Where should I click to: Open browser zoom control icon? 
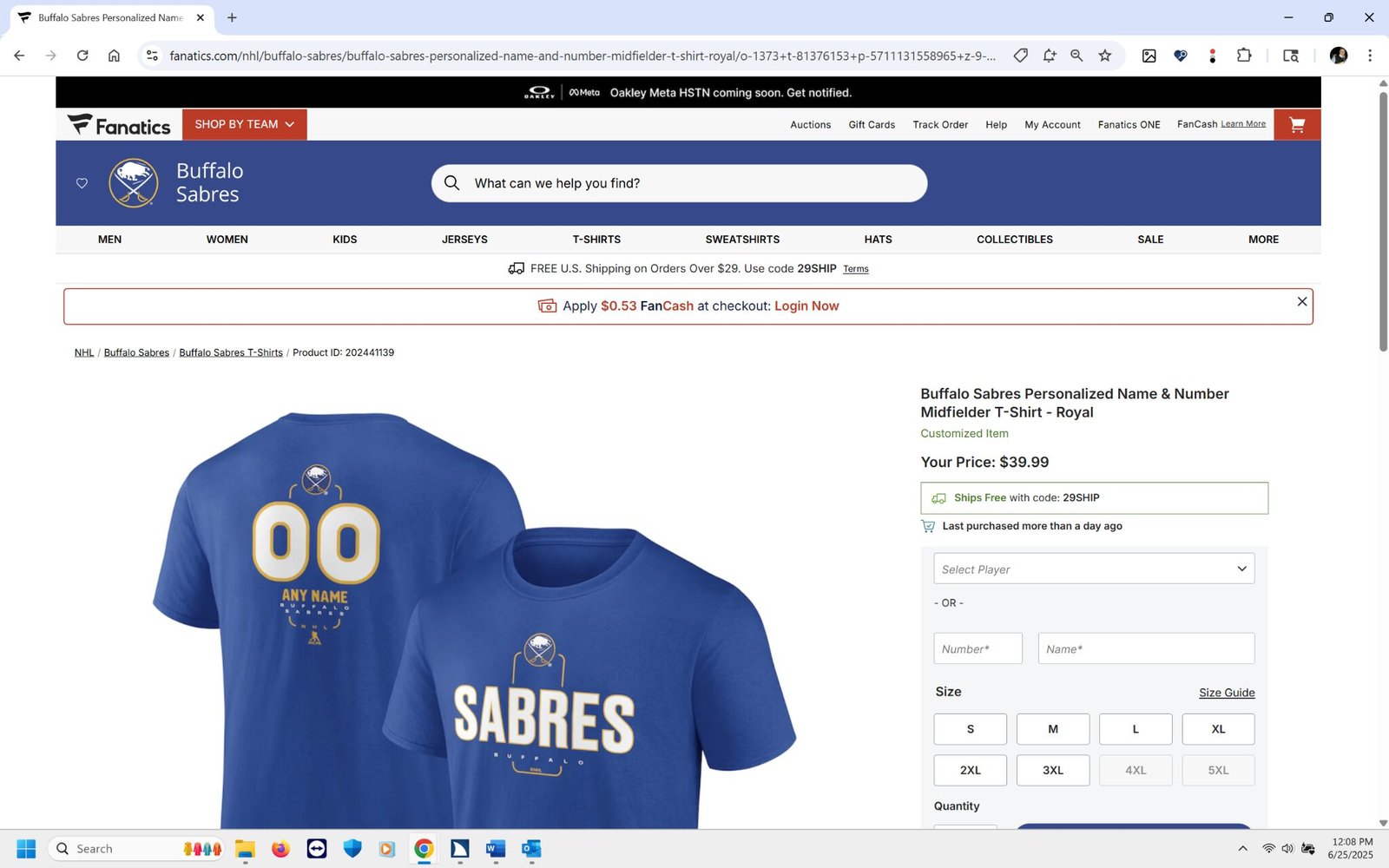click(x=1076, y=56)
